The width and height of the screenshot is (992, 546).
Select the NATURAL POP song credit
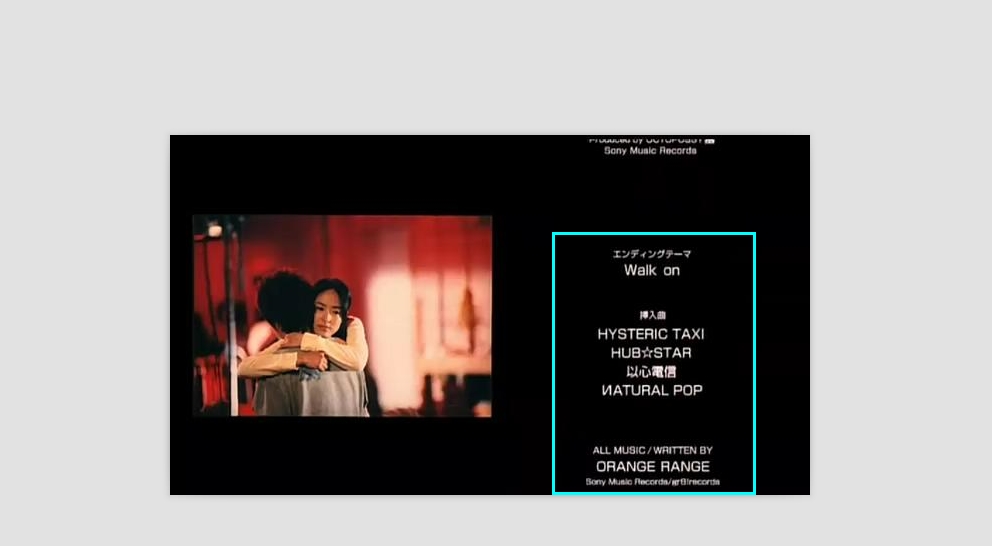pos(652,391)
